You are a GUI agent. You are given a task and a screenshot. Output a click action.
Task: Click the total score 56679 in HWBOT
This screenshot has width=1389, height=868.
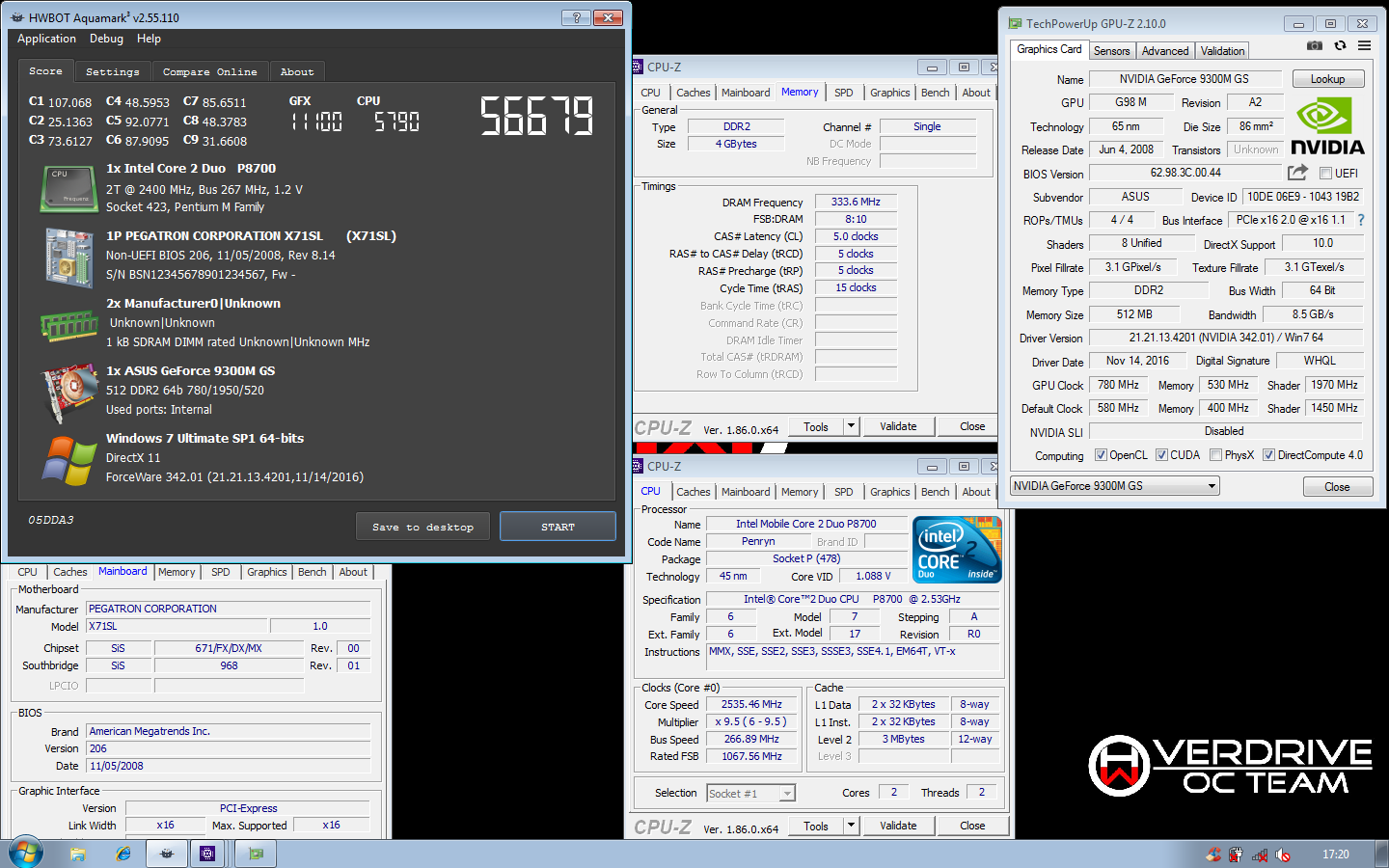coord(536,116)
